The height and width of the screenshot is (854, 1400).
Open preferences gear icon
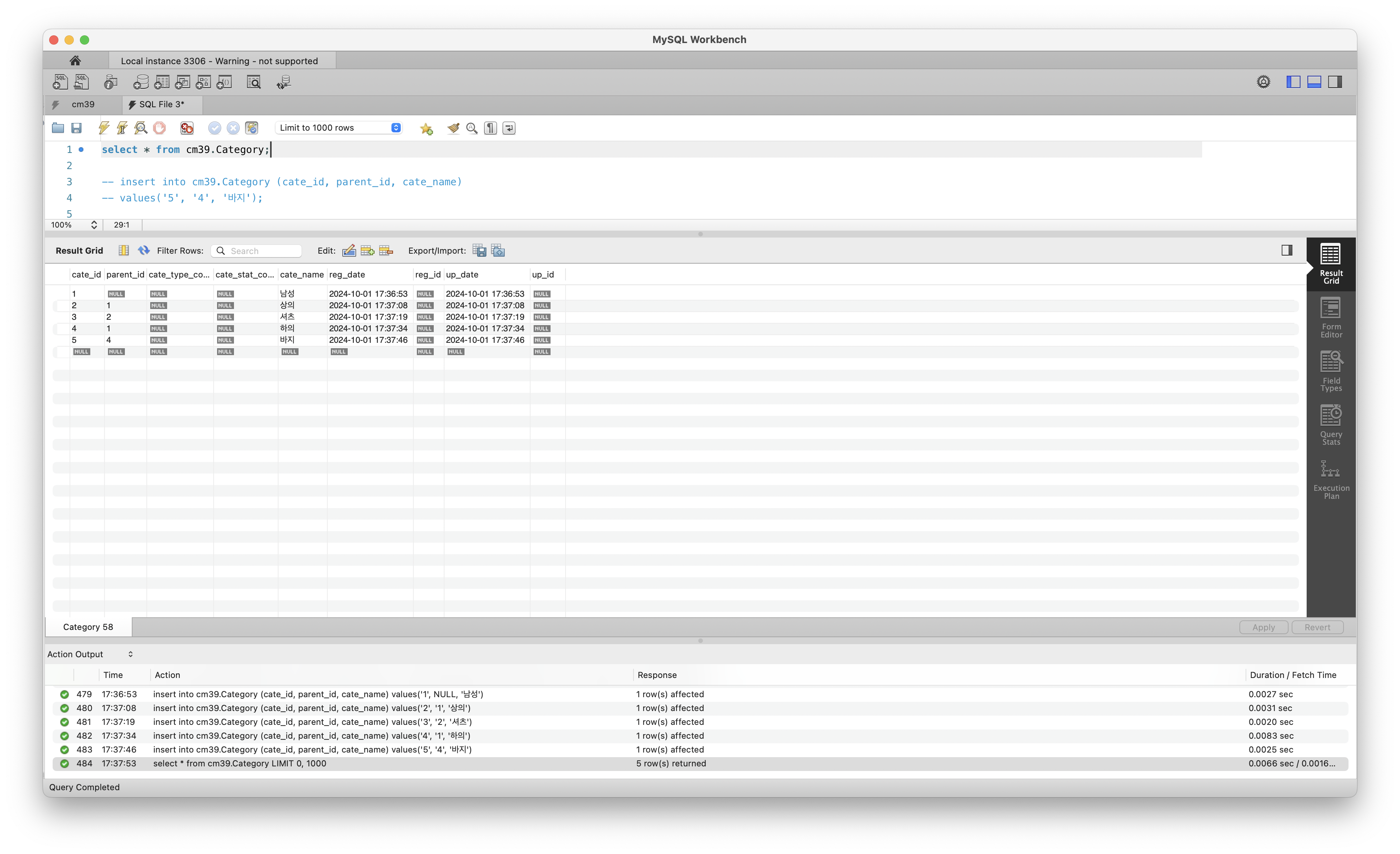1264,82
